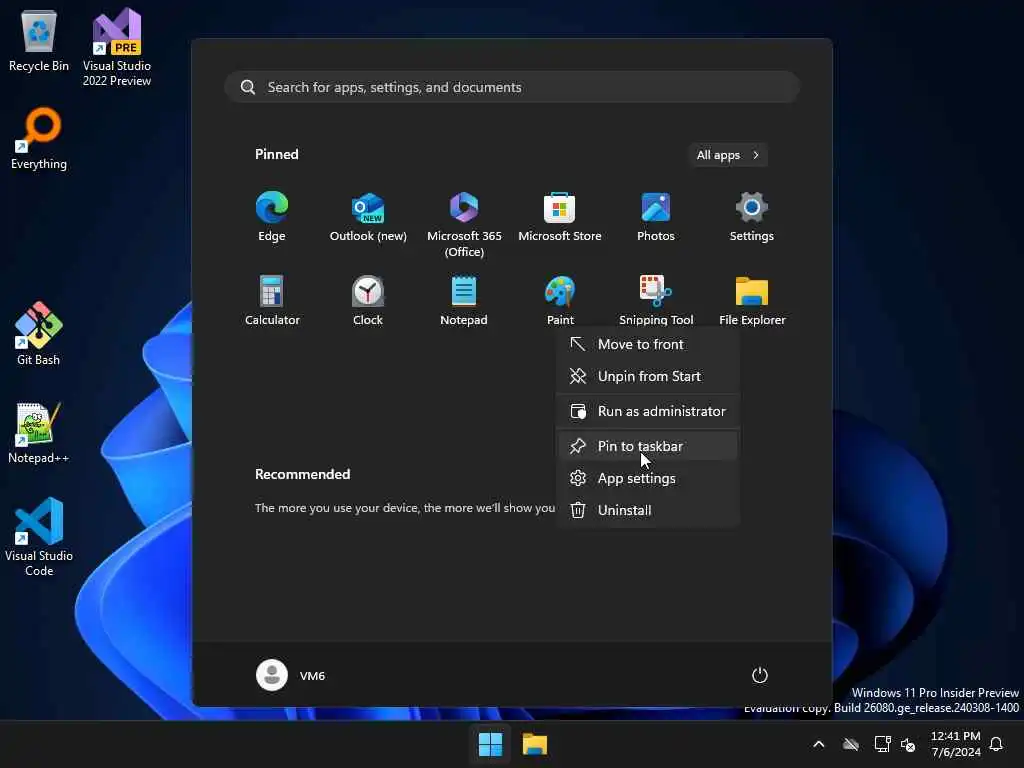Click the muted volume tray icon

[x=908, y=744]
